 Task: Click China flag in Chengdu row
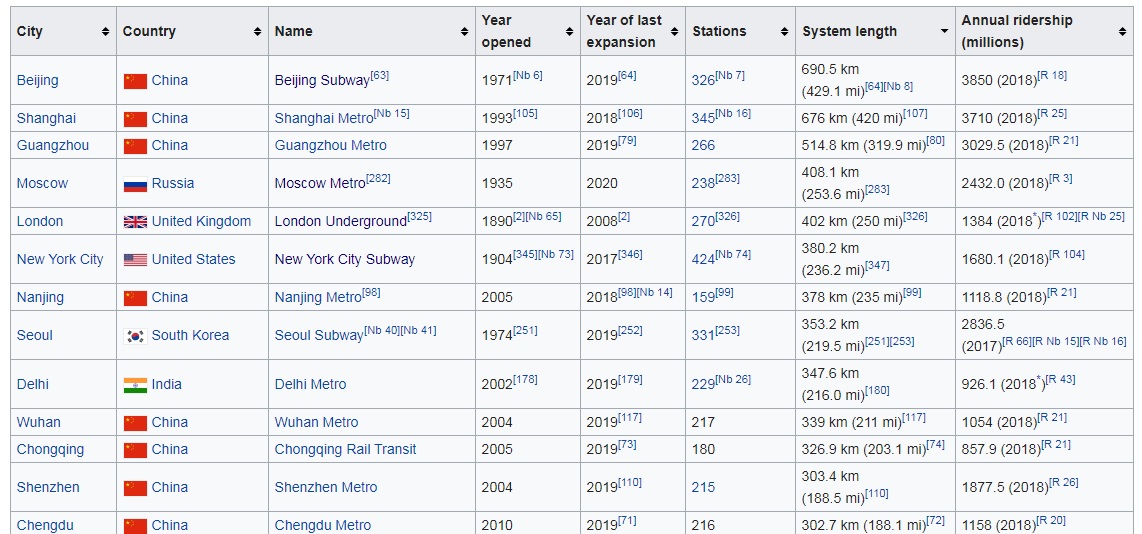click(x=135, y=525)
